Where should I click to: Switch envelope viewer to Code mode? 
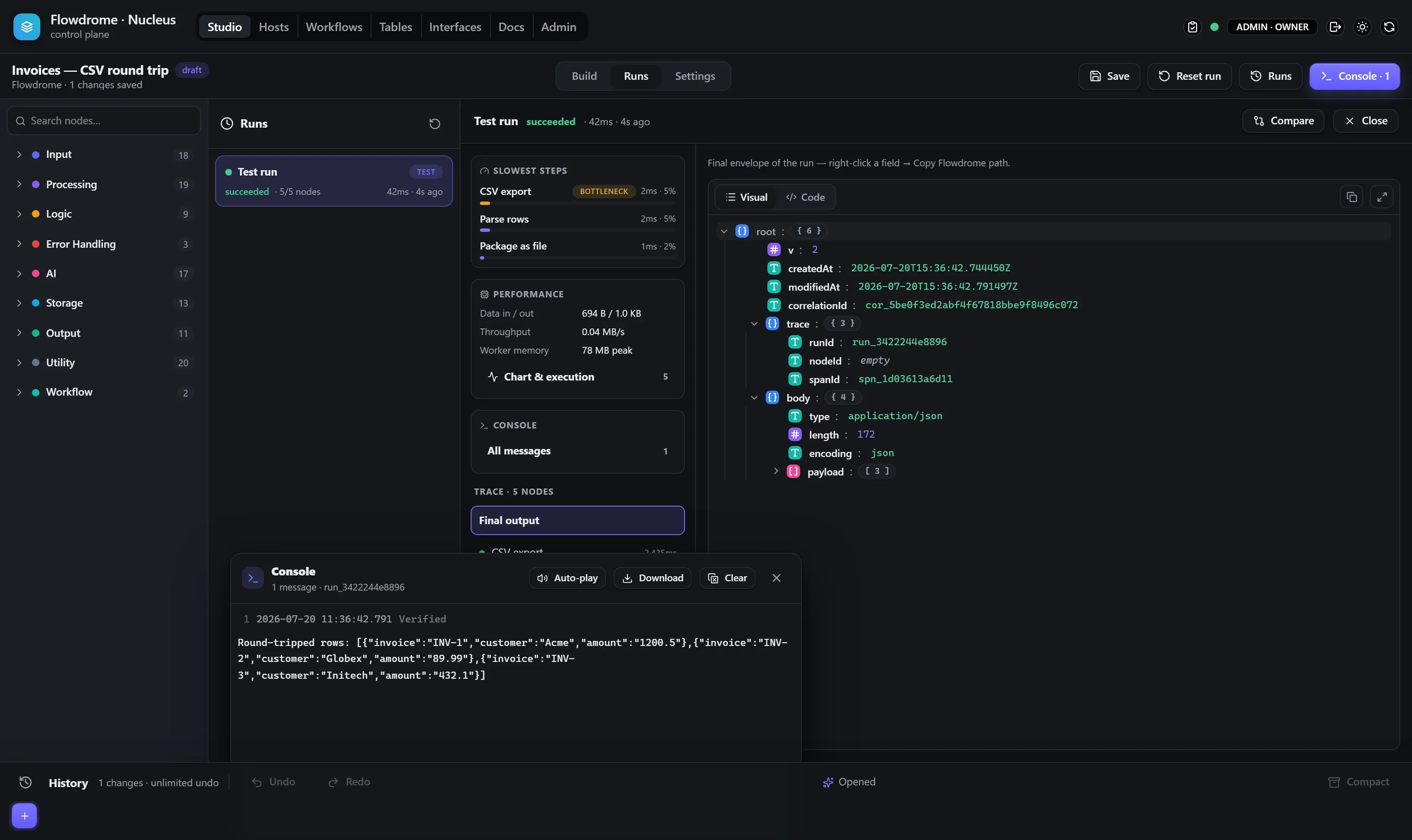(x=805, y=197)
